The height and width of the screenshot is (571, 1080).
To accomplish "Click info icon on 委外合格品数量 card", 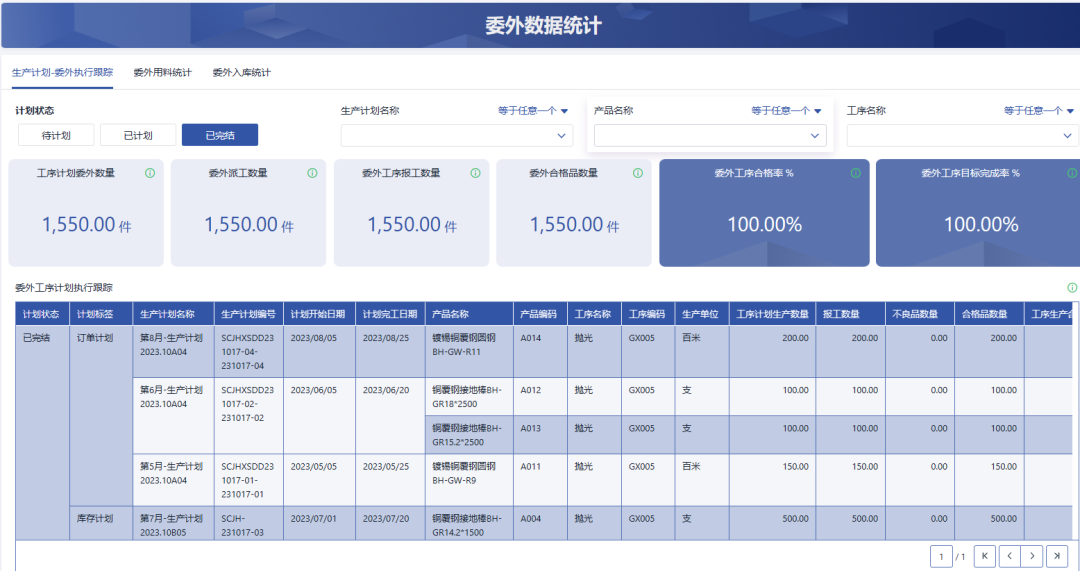I will point(638,173).
